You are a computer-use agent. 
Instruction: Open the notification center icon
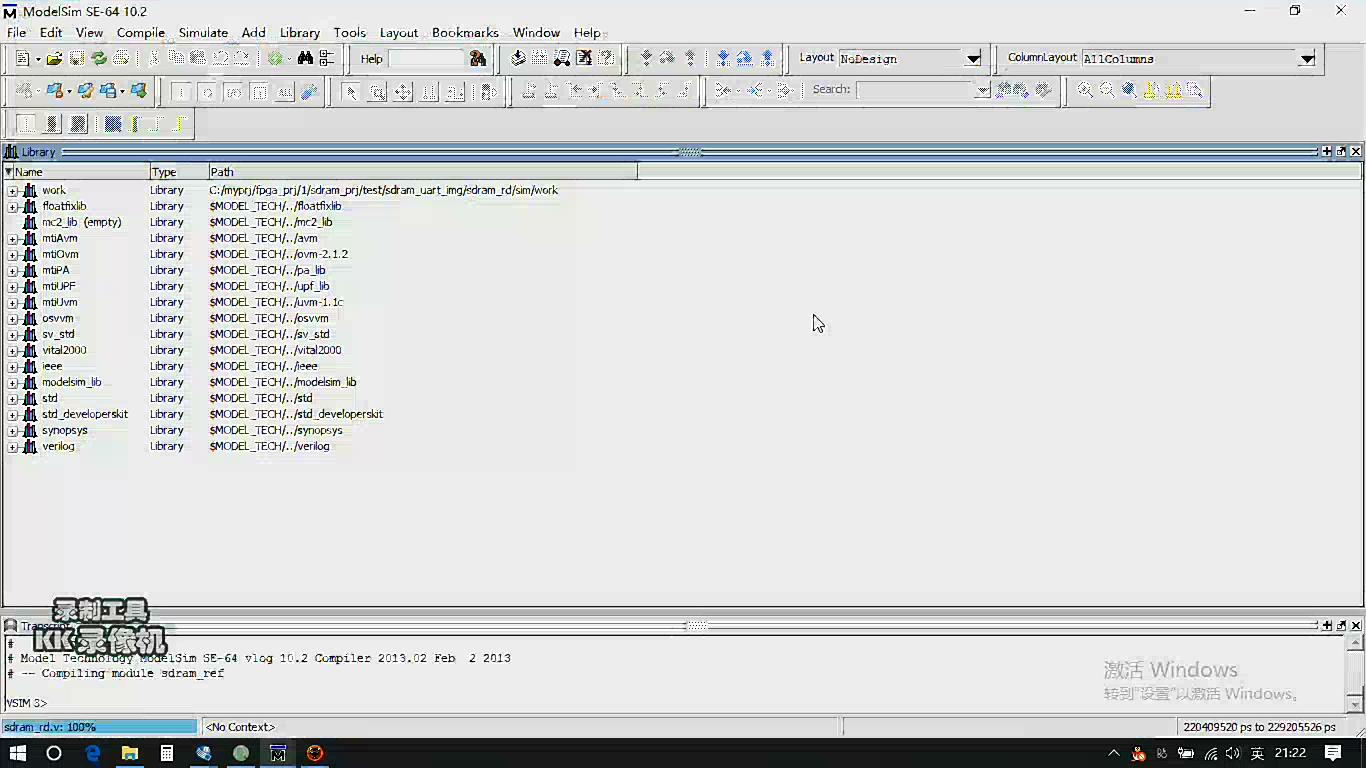(x=1333, y=753)
